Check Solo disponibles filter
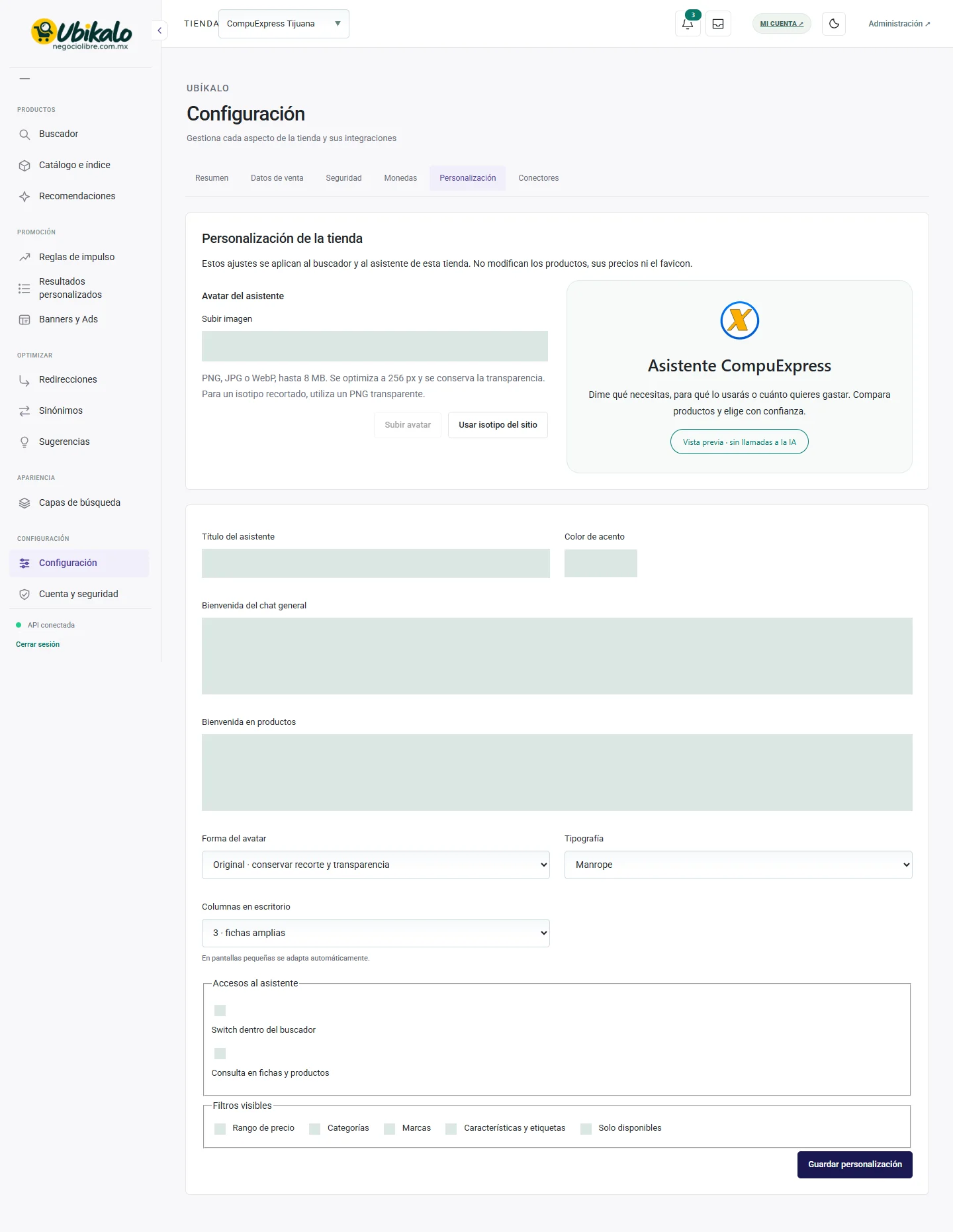This screenshot has width=953, height=1232. pyautogui.click(x=586, y=1129)
